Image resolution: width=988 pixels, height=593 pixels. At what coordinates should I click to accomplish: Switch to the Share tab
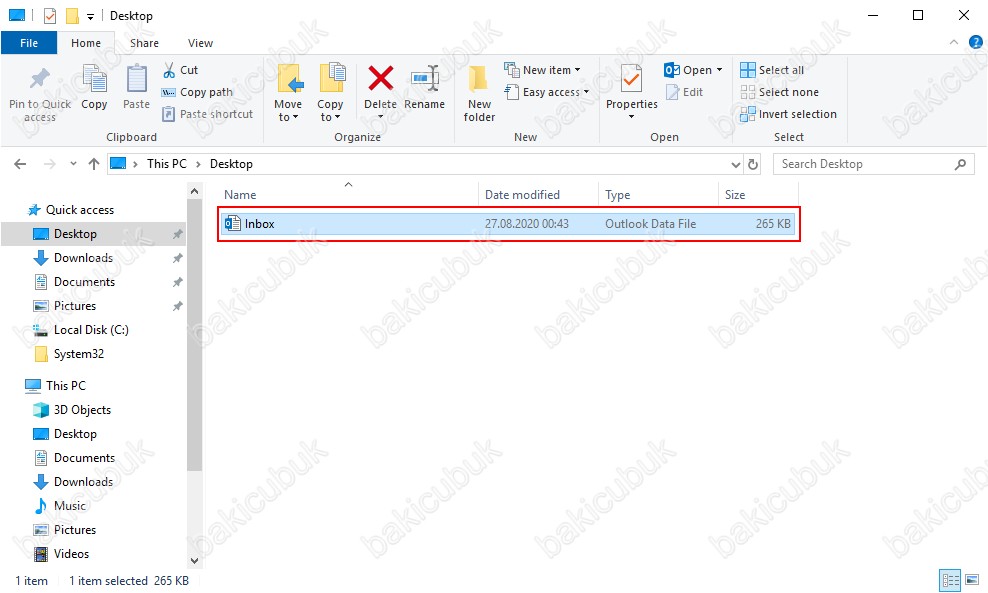[144, 43]
